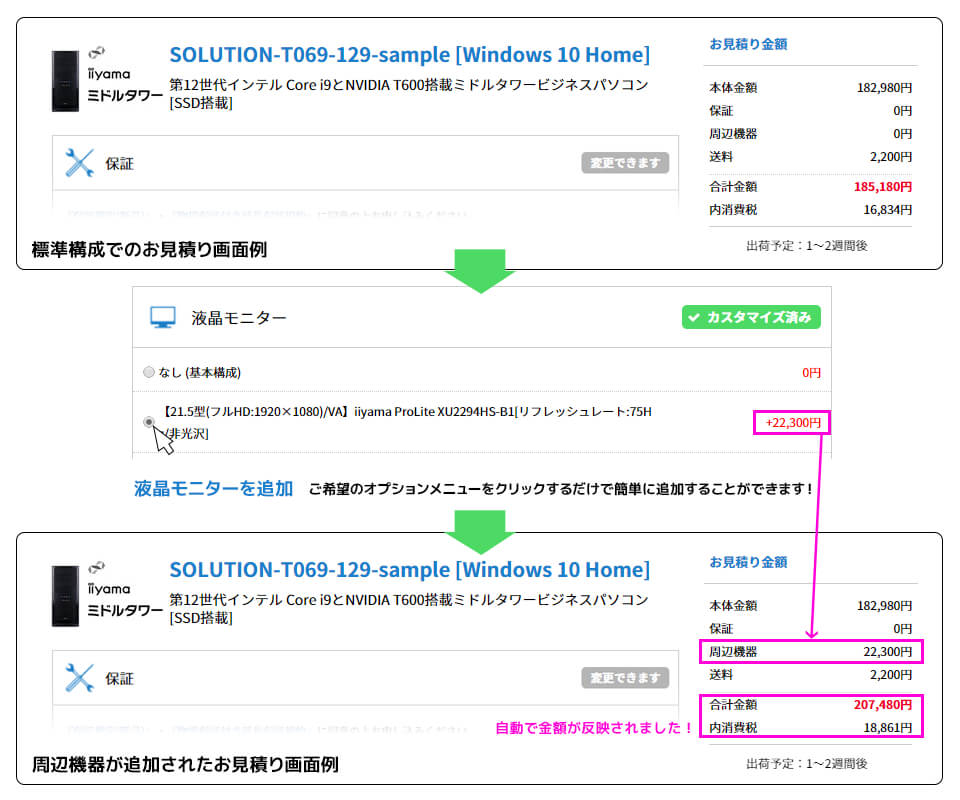The height and width of the screenshot is (800, 960).
Task: Click 内消費税 16,834円 in top estimate
Action: pos(811,210)
